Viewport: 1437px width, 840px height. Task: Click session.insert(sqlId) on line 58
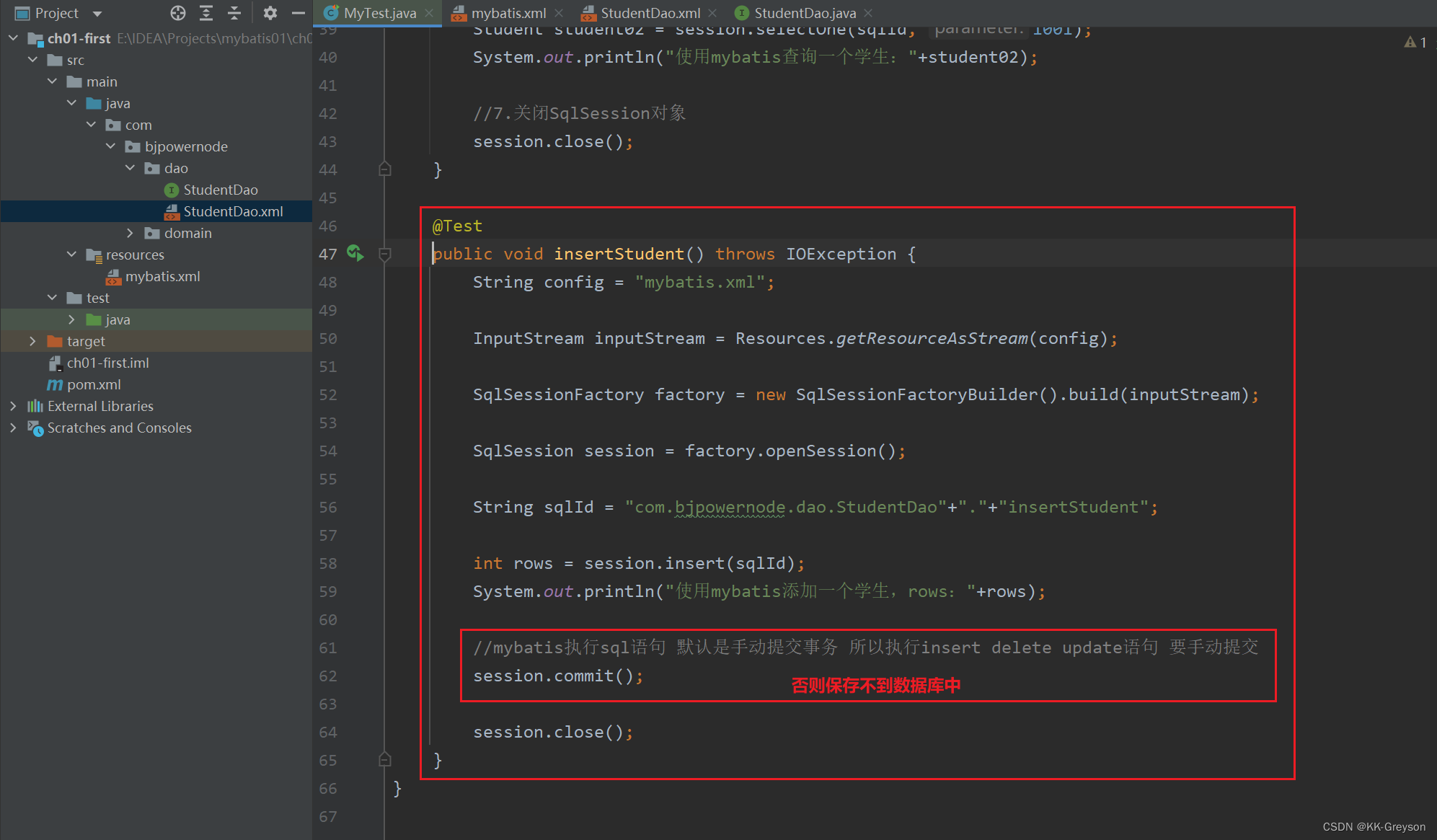[689, 563]
